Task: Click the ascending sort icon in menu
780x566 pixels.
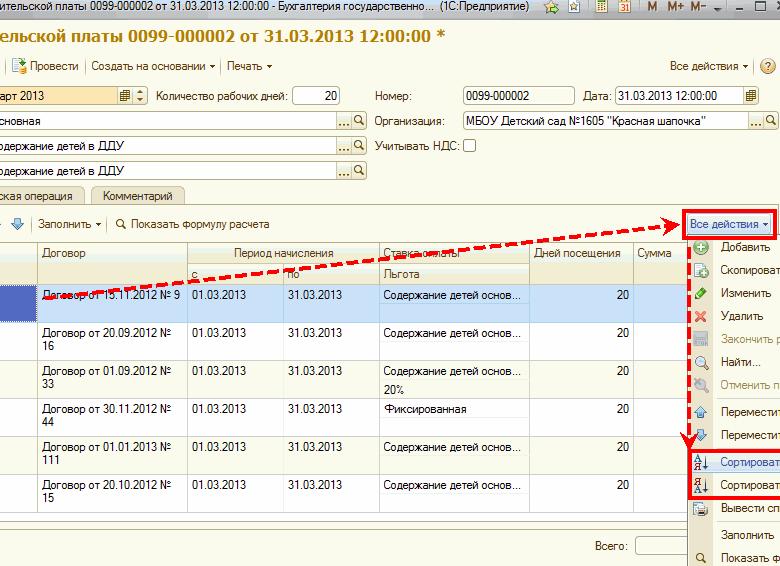Action: click(700, 462)
